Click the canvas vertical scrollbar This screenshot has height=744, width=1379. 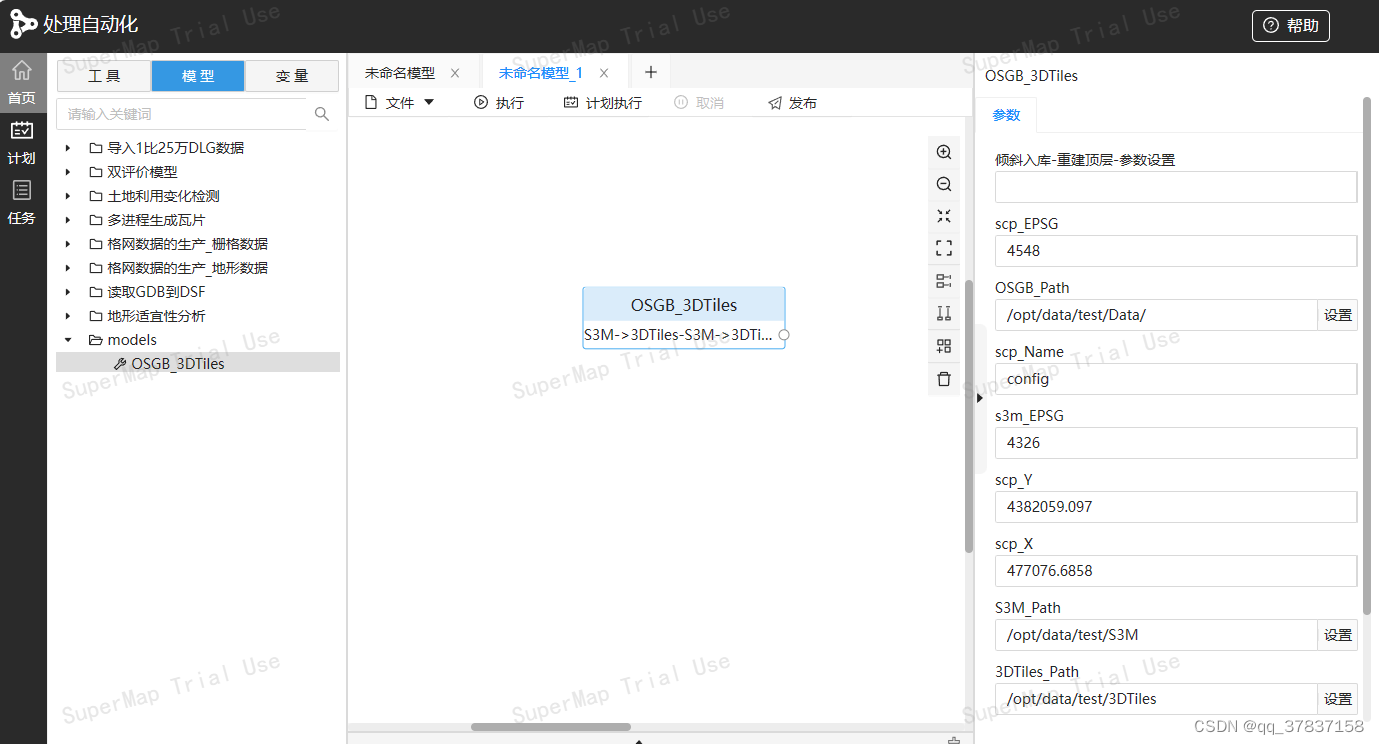[968, 415]
